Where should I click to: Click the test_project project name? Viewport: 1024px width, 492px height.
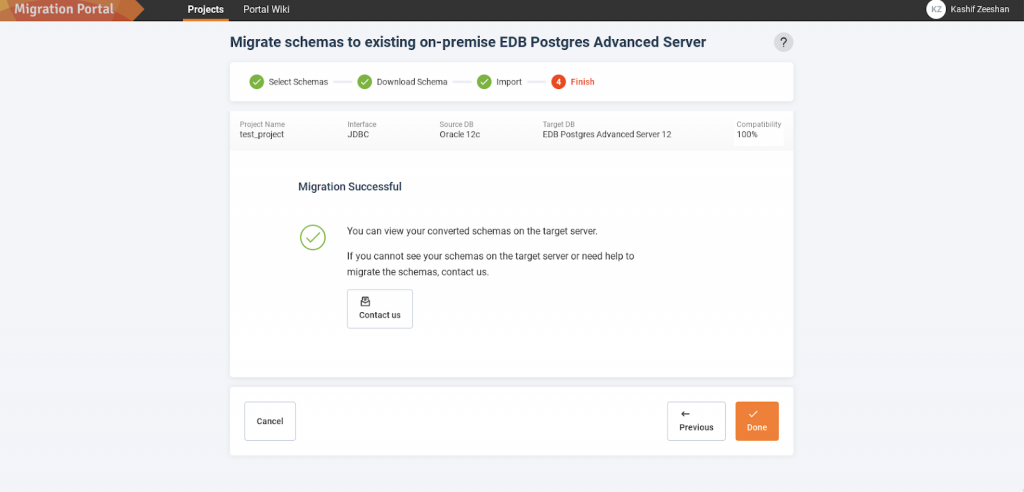(x=262, y=134)
